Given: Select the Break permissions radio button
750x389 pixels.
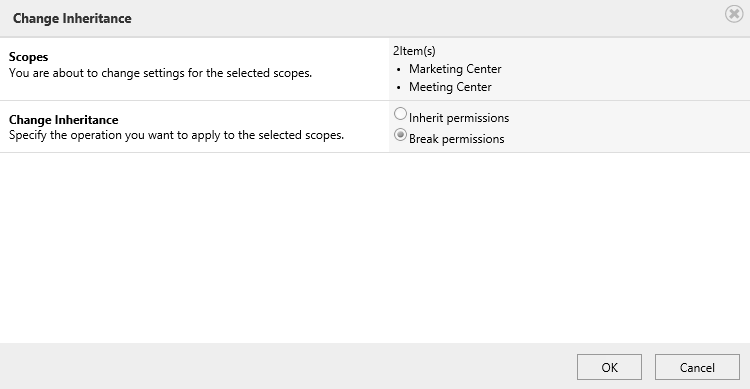Looking at the screenshot, I should click(400, 135).
